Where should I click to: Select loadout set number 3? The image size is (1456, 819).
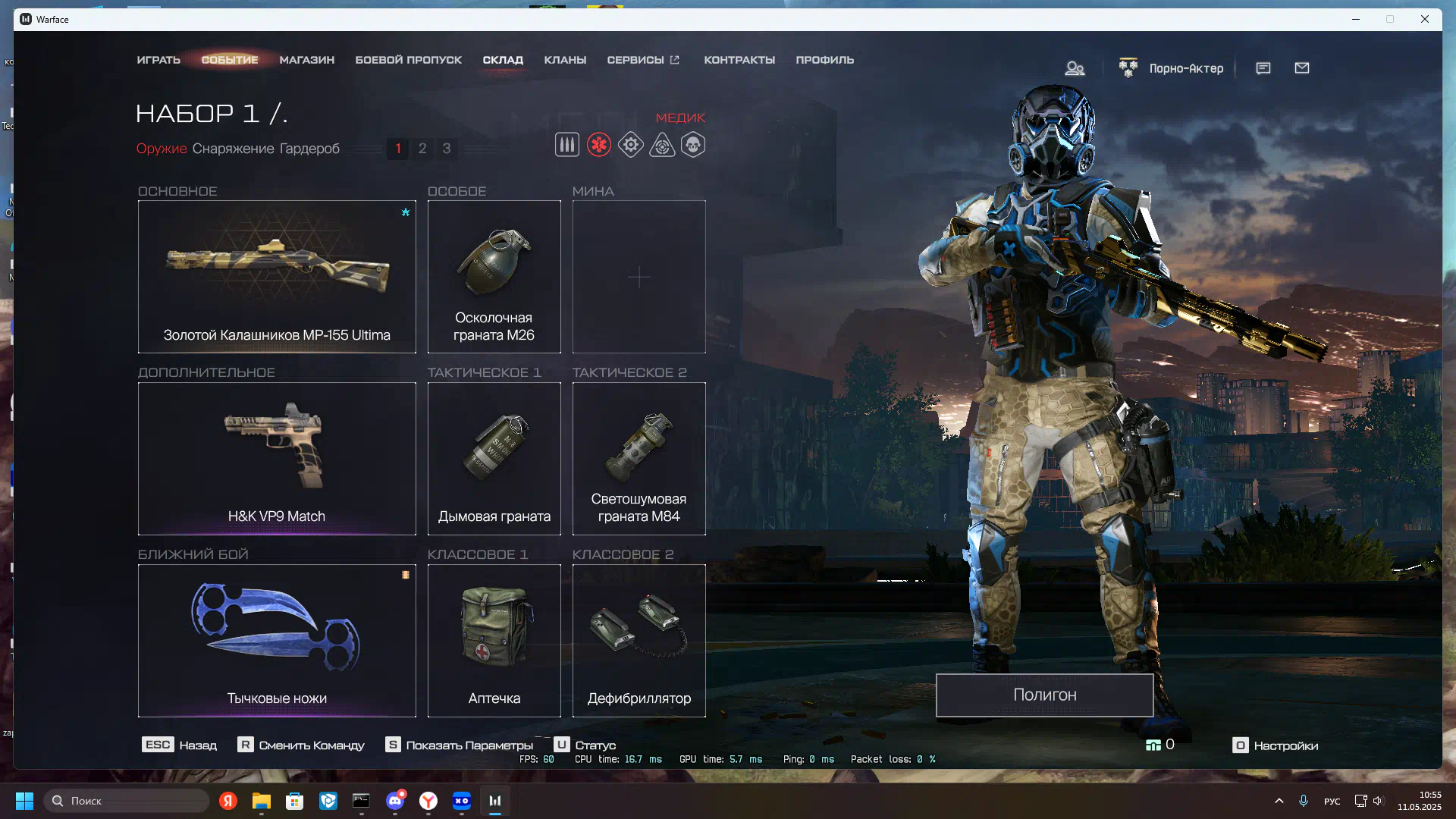pos(447,149)
